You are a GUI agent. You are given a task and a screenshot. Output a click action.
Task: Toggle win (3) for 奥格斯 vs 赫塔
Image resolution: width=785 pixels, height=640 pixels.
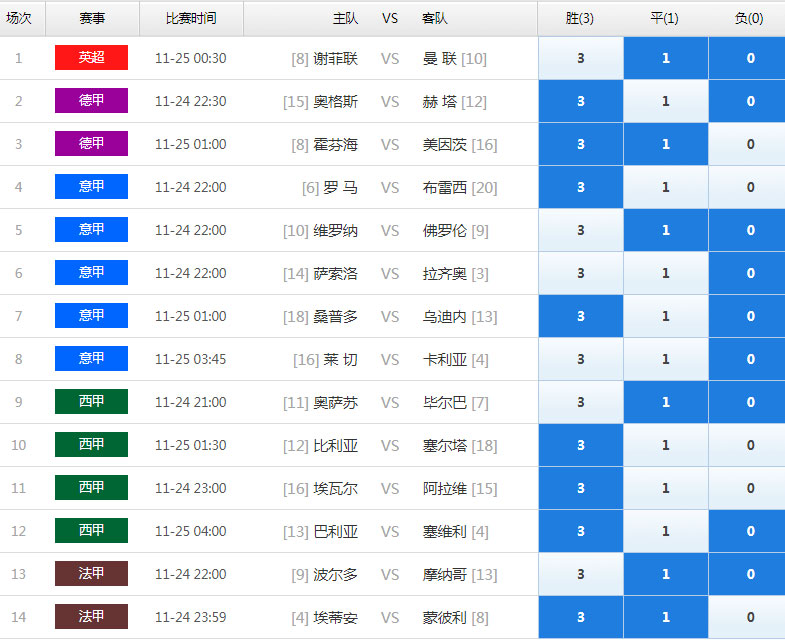(581, 101)
